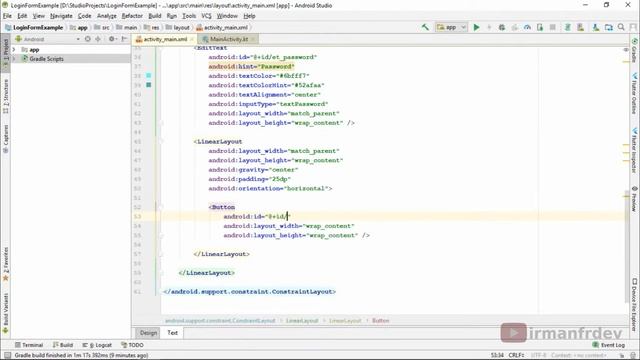This screenshot has height=360, width=640.
Task: Click LoginFormExample breadcrumb
Action: point(34,27)
